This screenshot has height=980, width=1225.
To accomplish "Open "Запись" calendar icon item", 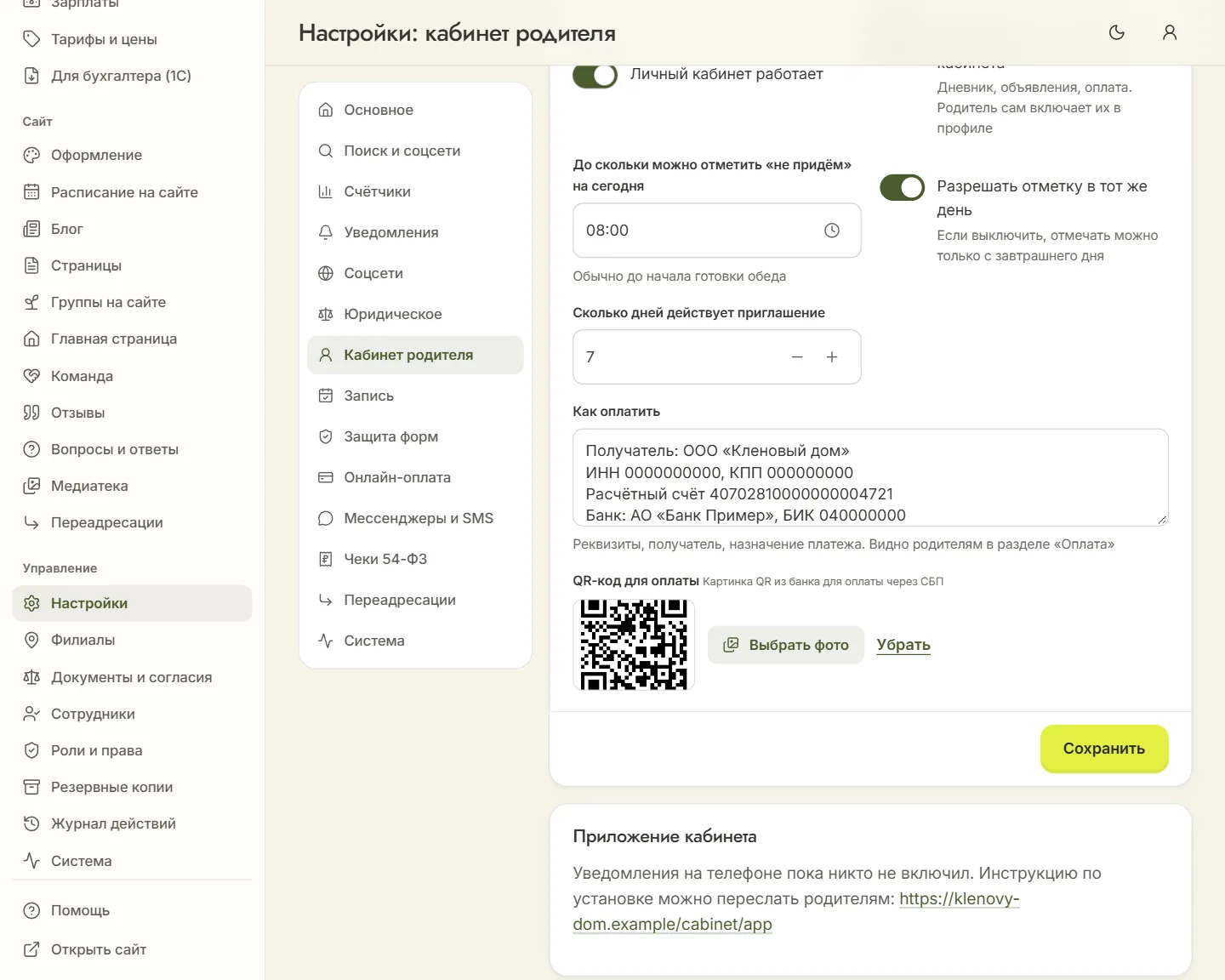I will (x=415, y=396).
